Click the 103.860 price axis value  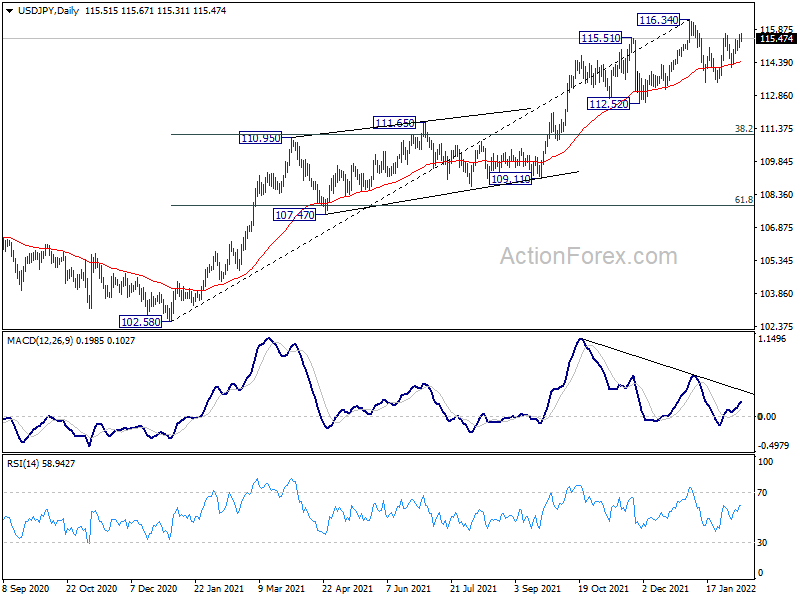[x=777, y=294]
